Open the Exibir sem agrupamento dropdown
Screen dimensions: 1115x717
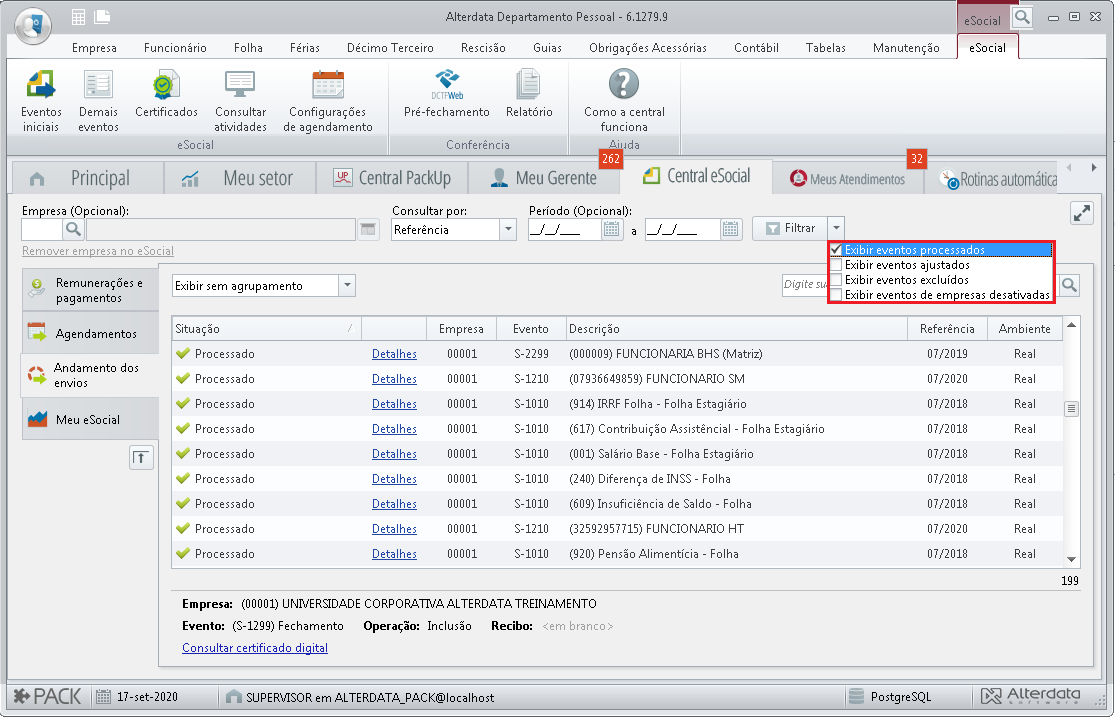click(x=347, y=285)
